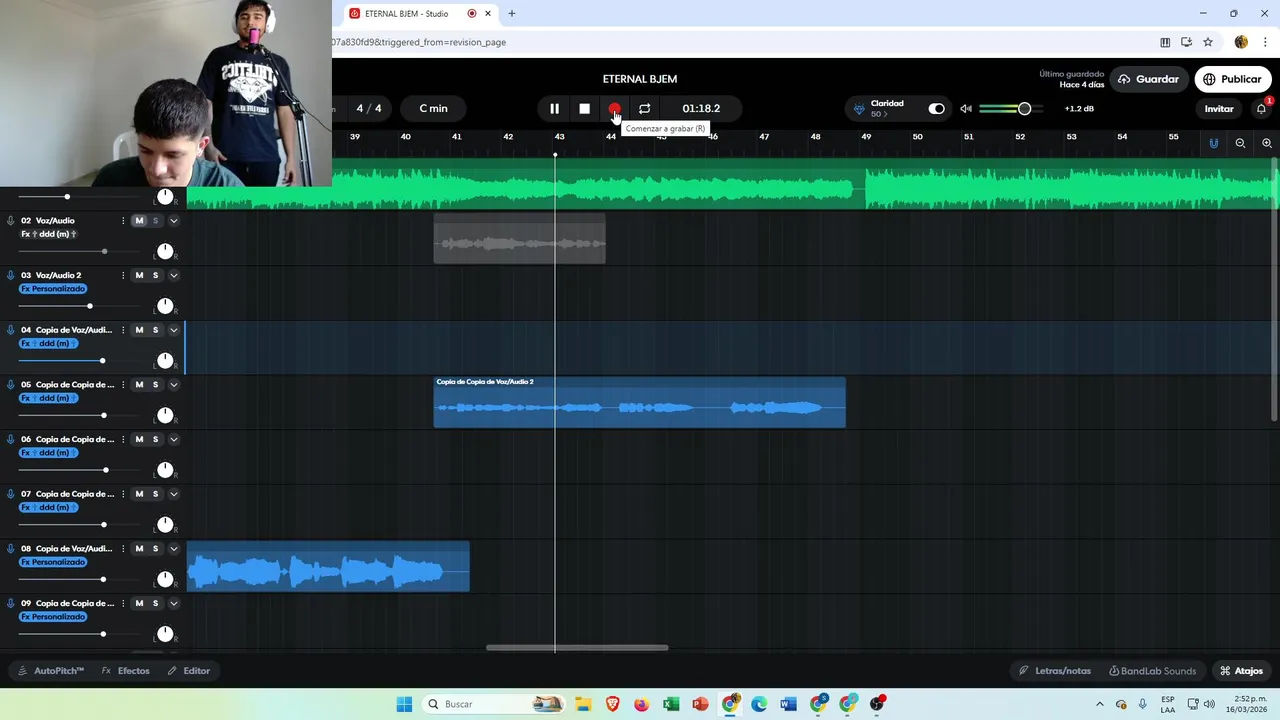Open the C min key selector
Viewport: 1280px width, 720px height.
(433, 108)
